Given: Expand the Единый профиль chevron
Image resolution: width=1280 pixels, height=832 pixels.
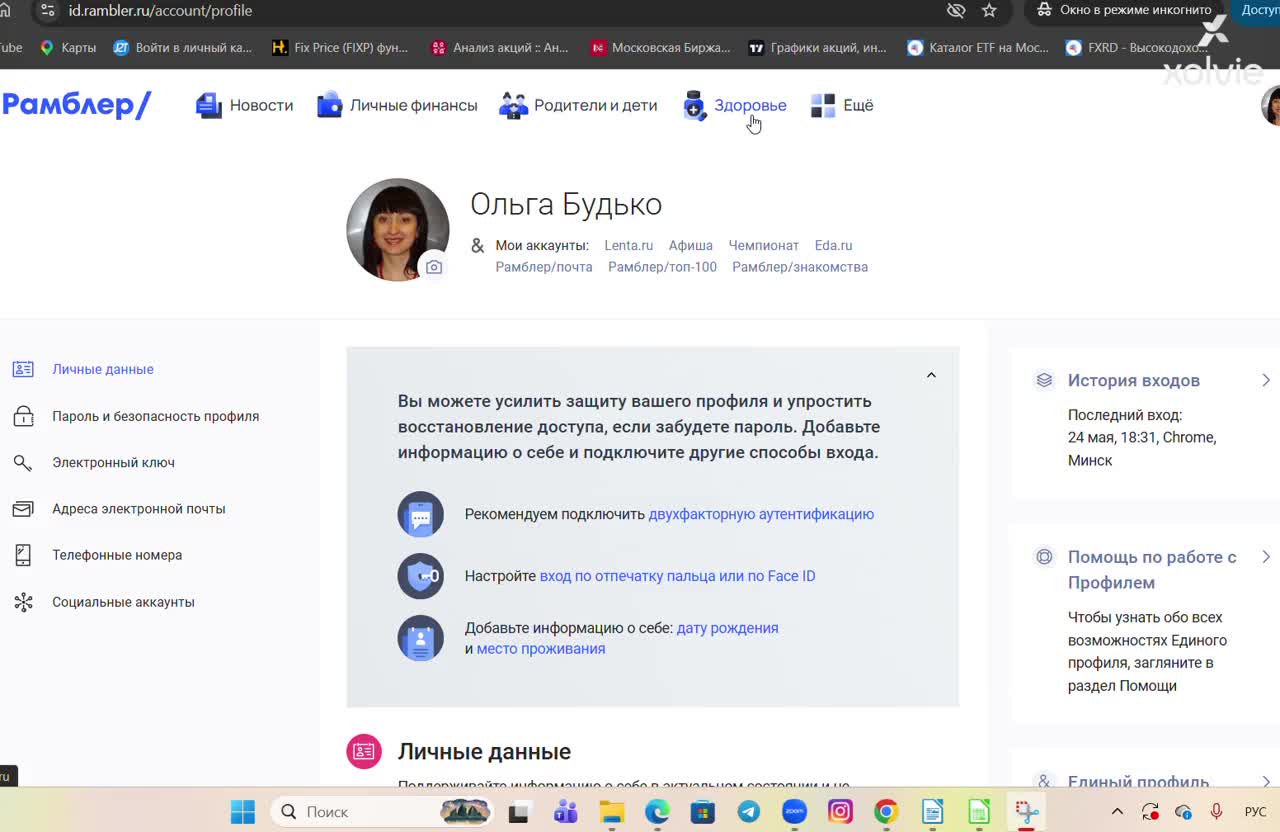Looking at the screenshot, I should [1266, 781].
